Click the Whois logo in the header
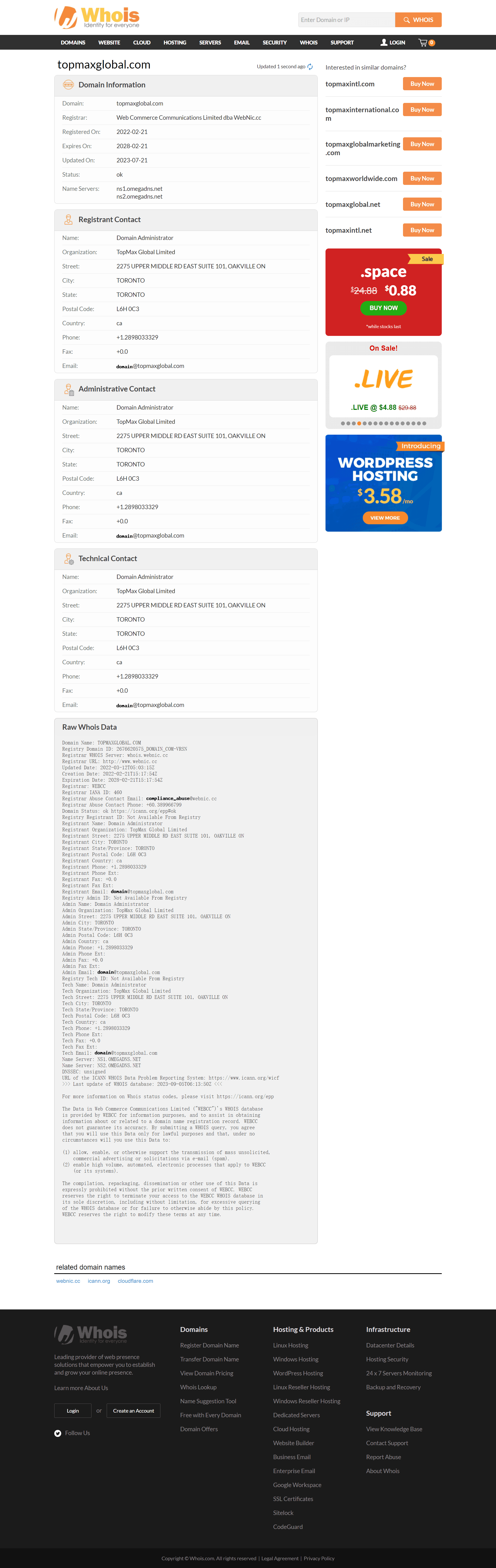Screen dimensions: 496x1568 97,17
